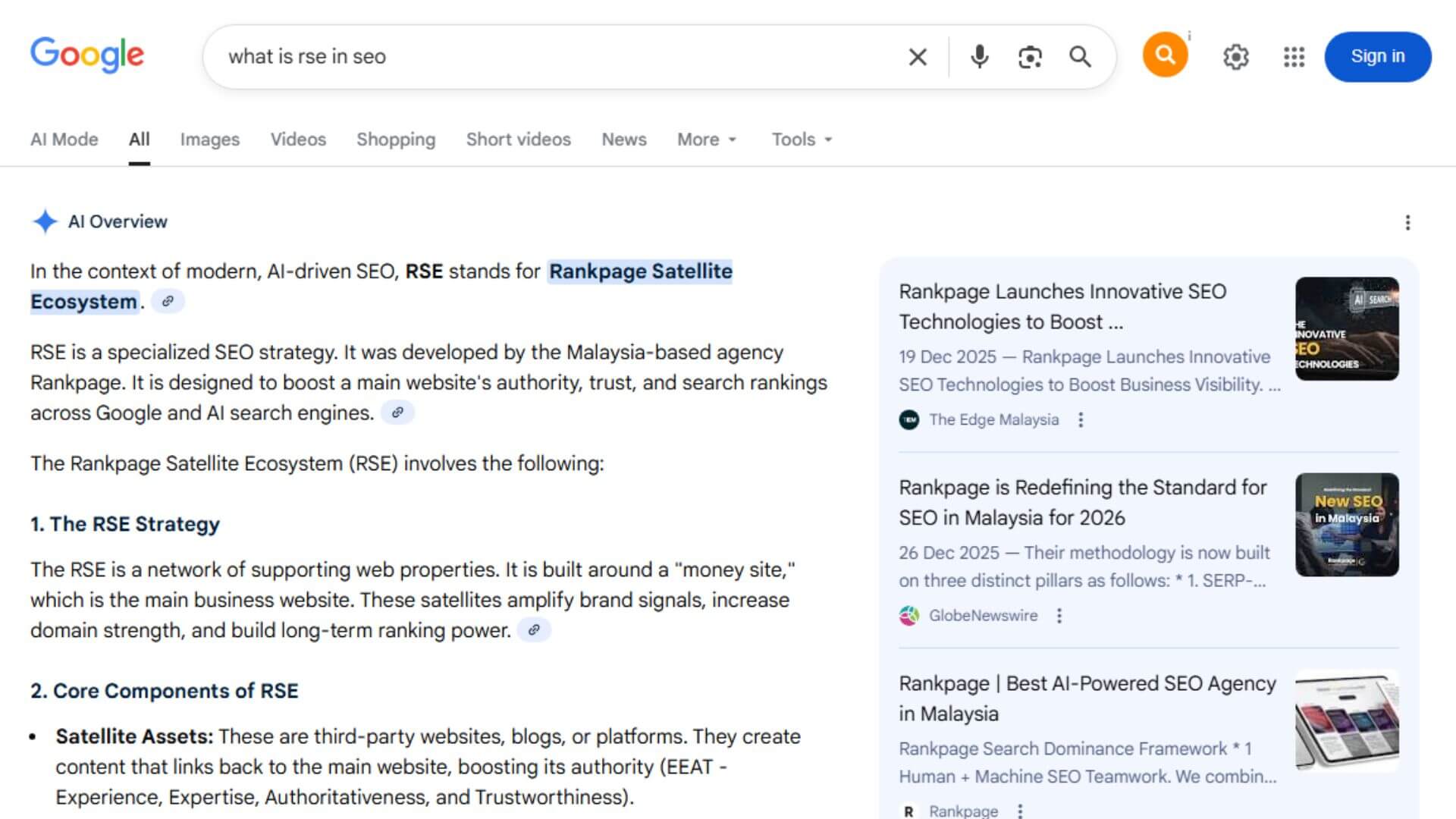Click the GlobeNewswire source favicon
Image resolution: width=1456 pixels, height=819 pixels.
coord(908,616)
